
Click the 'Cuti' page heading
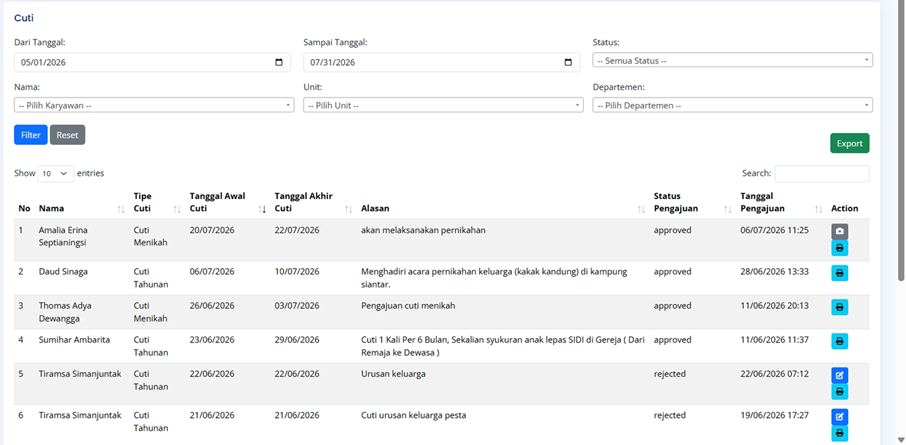pyautogui.click(x=24, y=18)
